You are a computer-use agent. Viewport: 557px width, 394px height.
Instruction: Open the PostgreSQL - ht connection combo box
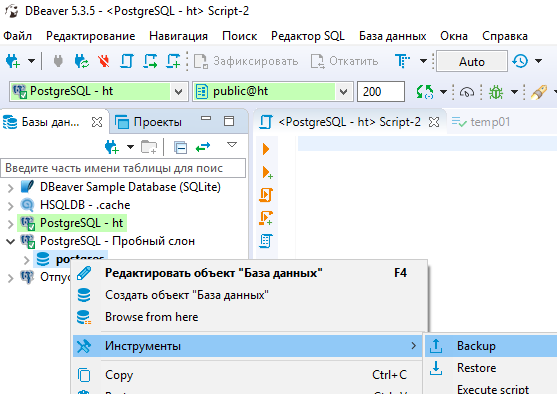[x=99, y=92]
